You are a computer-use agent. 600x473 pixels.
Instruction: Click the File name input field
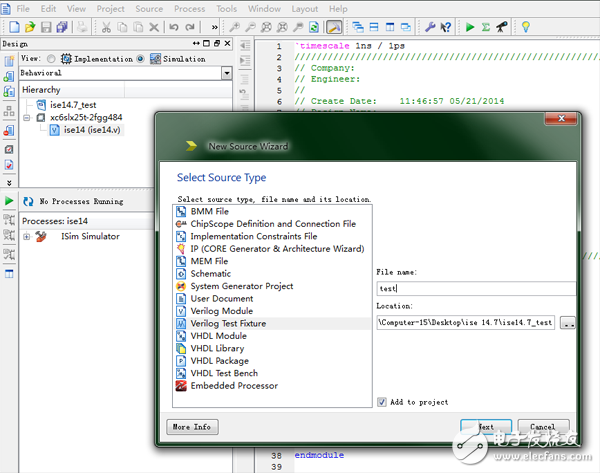click(x=476, y=288)
